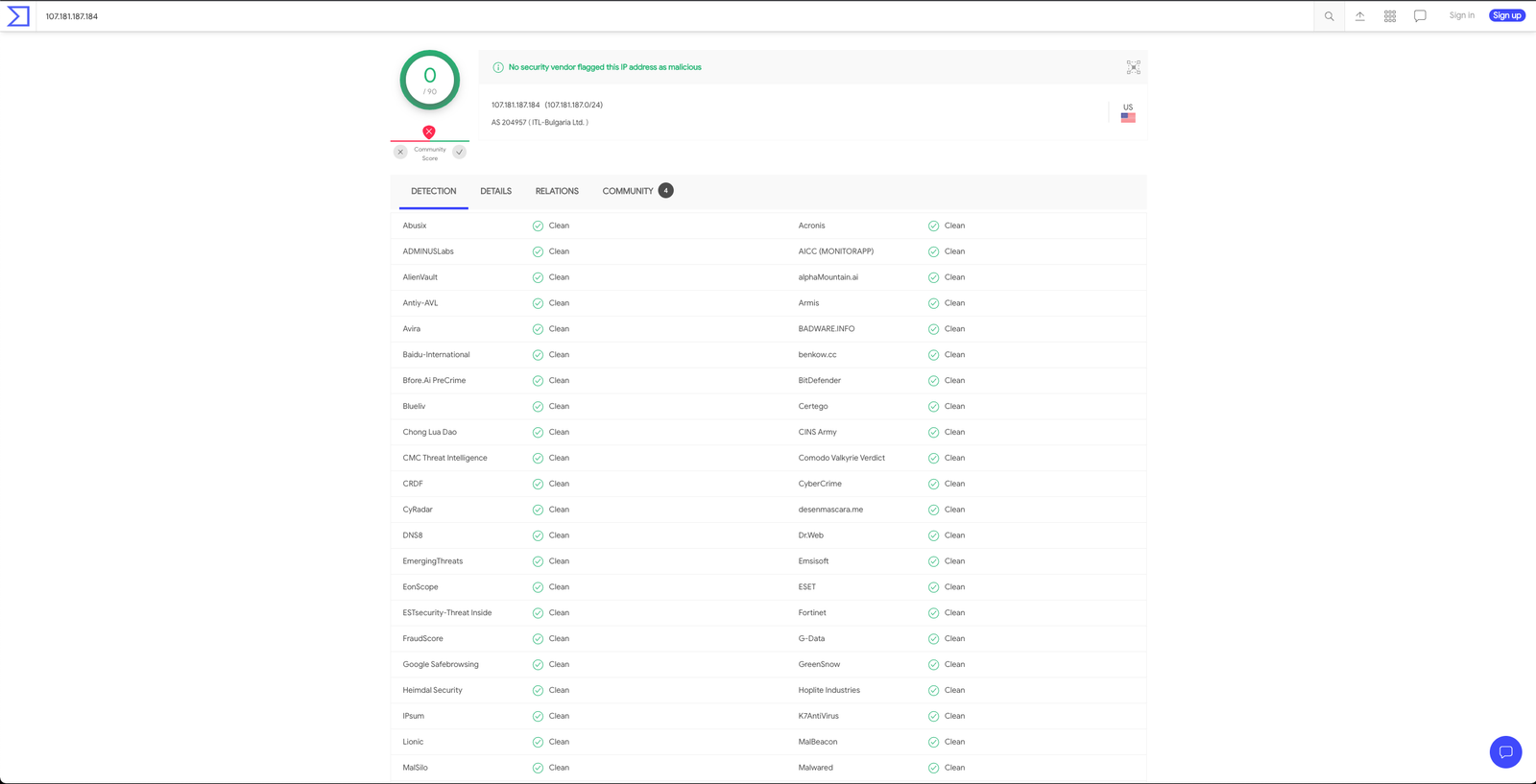
Task: Click the clean checkmark for Avira
Action: pyautogui.click(x=538, y=329)
